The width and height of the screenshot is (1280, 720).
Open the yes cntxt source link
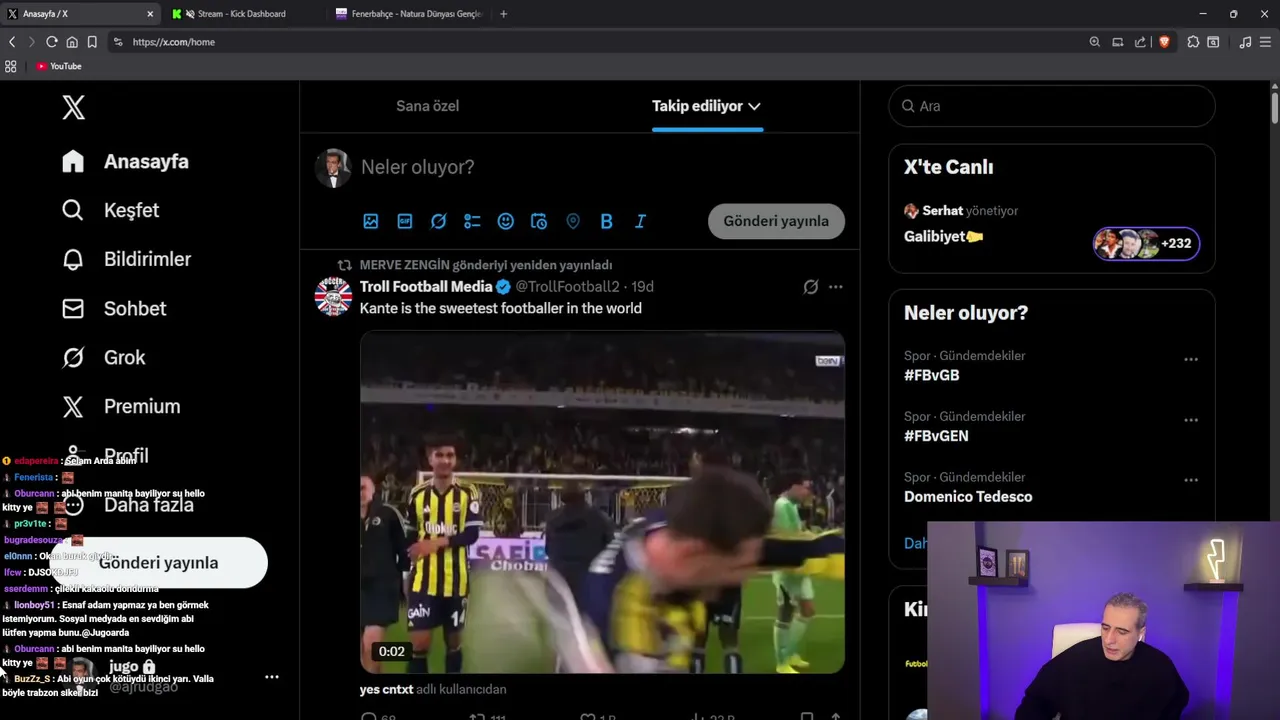coord(386,689)
